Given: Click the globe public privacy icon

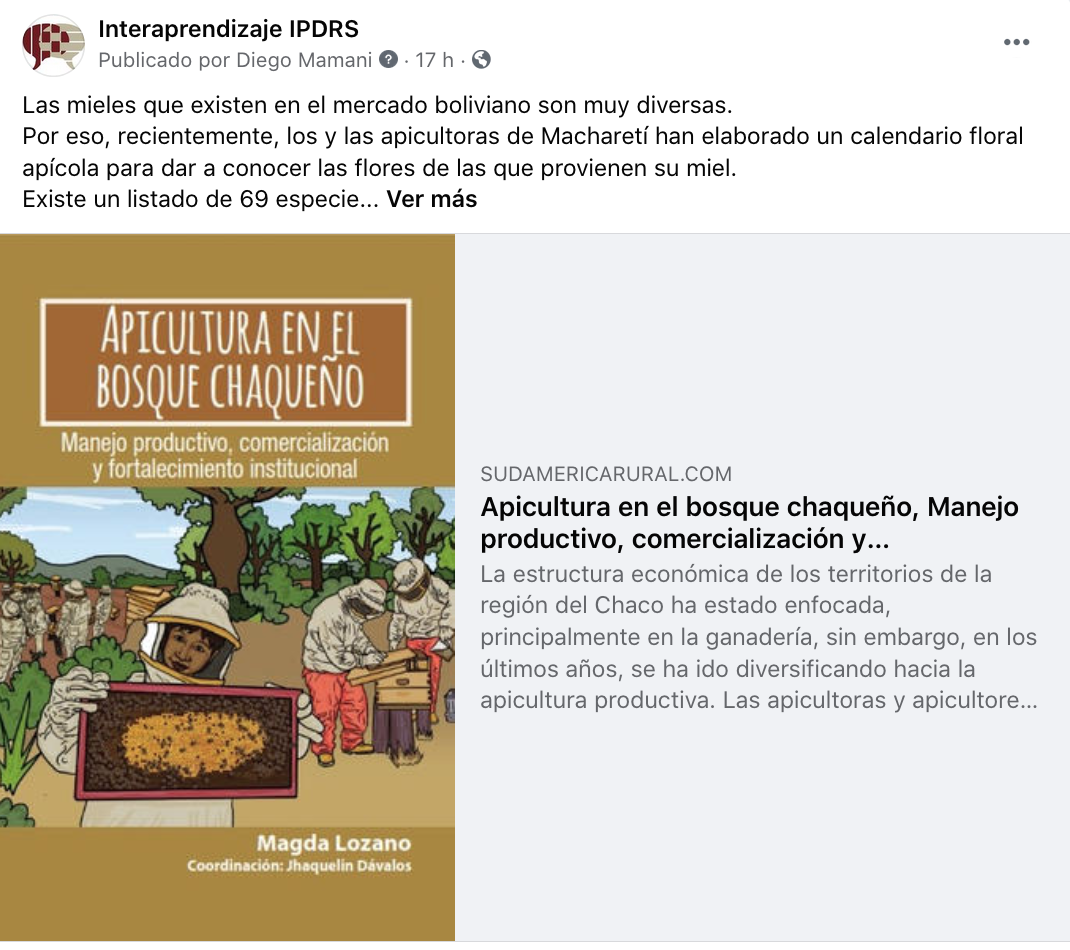Looking at the screenshot, I should click(481, 59).
